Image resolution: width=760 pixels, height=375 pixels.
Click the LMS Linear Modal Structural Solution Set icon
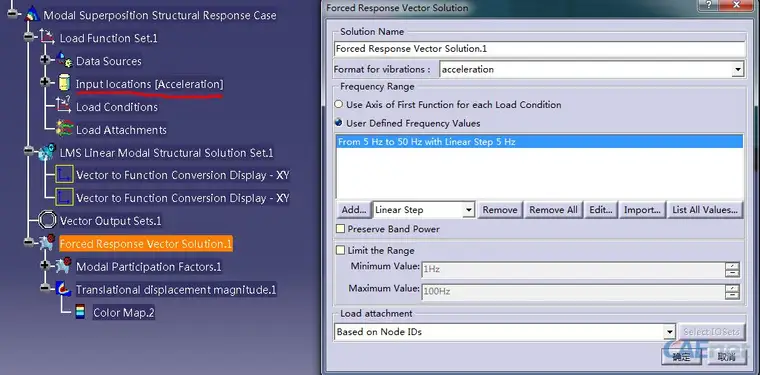click(48, 152)
